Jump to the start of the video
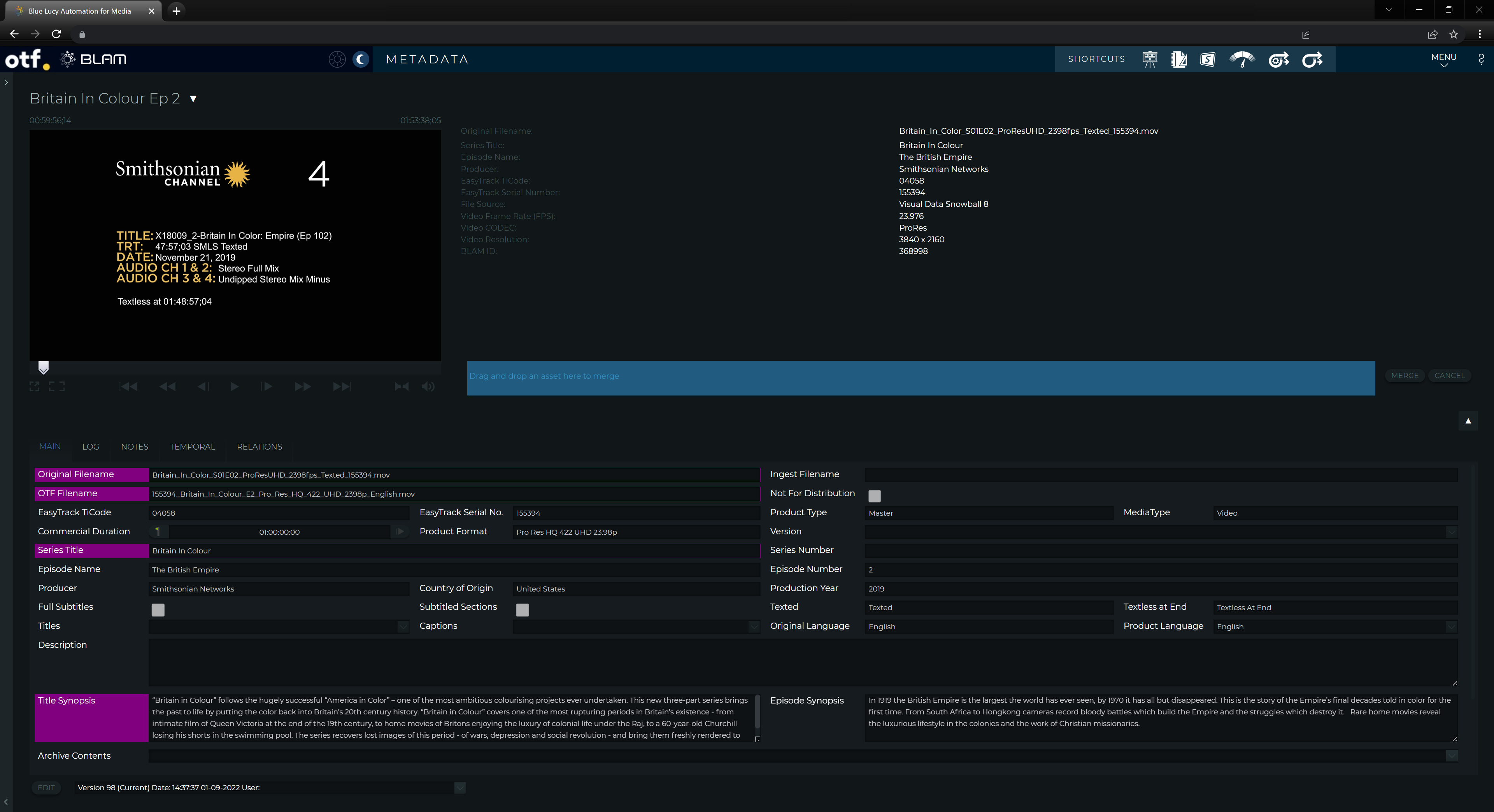This screenshot has height=812, width=1494. (x=128, y=387)
